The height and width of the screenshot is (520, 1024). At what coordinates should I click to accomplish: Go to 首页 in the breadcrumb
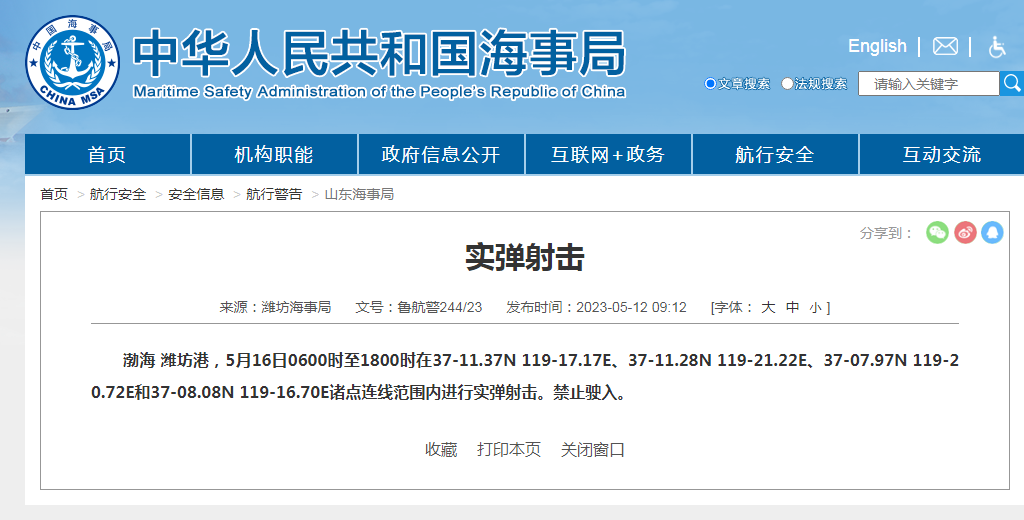point(54,194)
